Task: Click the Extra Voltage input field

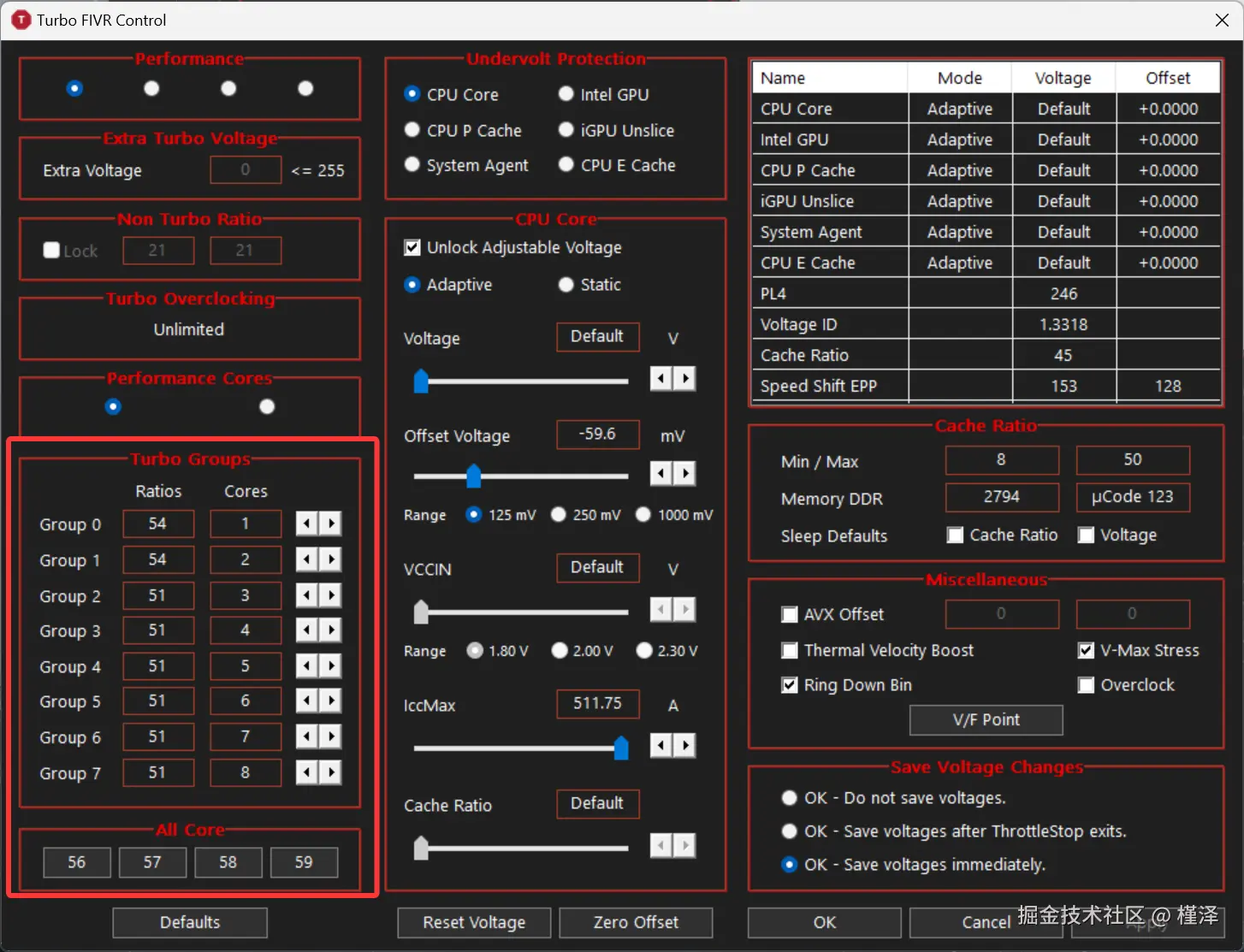Action: point(246,169)
